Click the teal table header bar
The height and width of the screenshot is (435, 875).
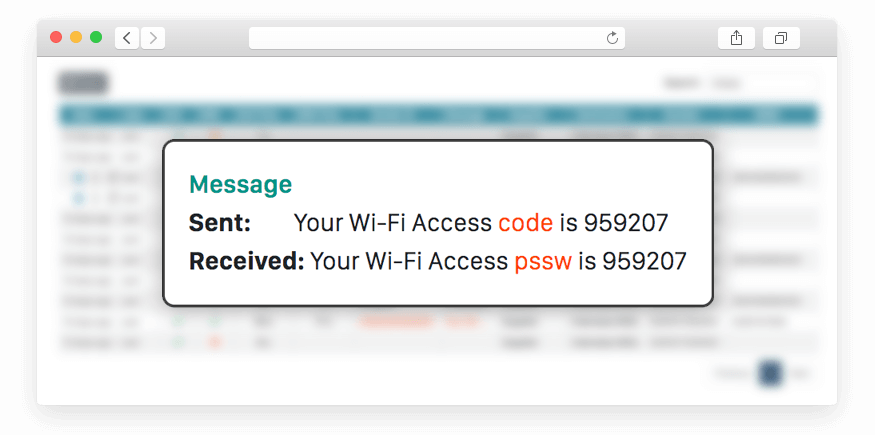(x=438, y=115)
